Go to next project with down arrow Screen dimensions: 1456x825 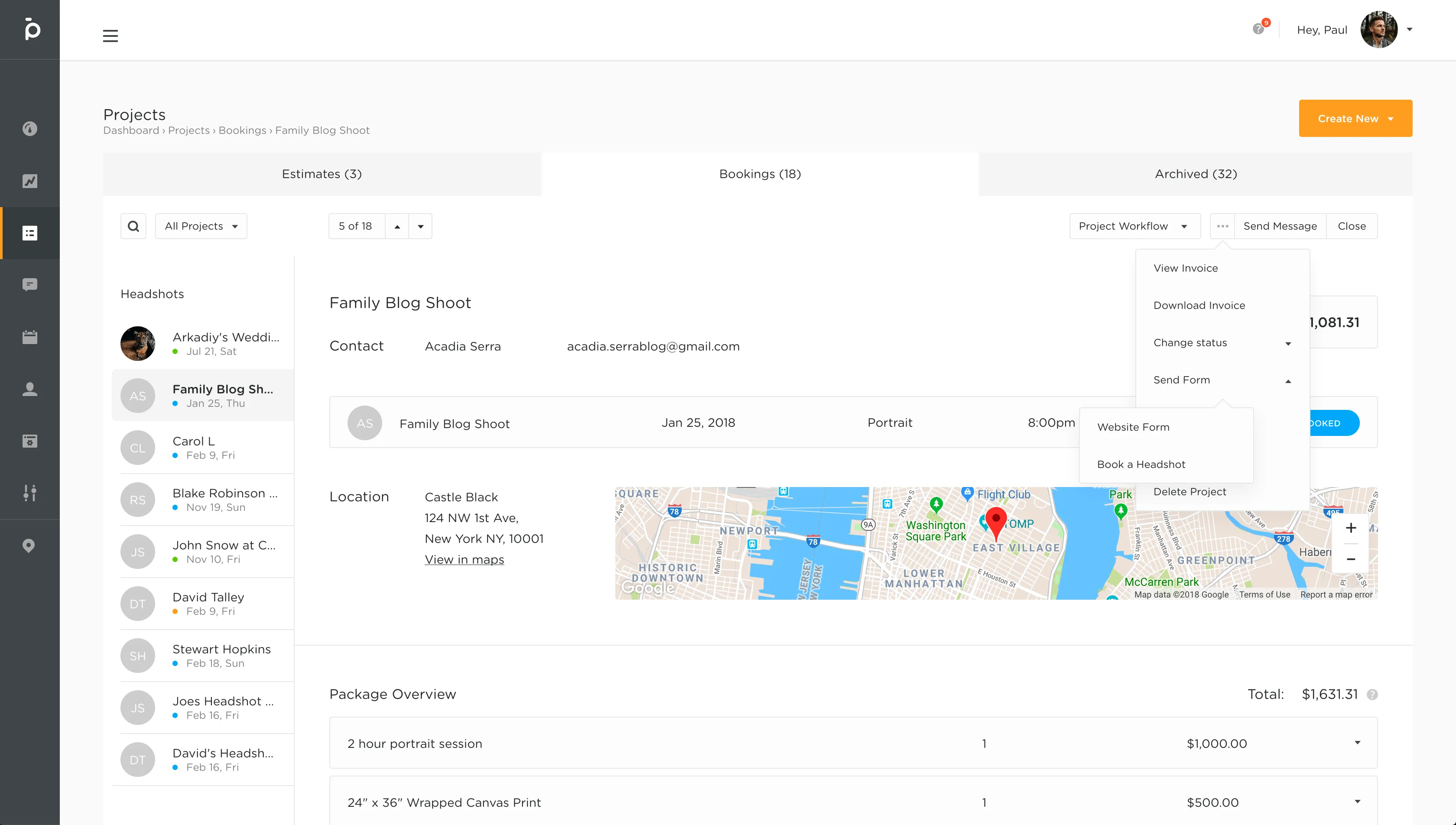[420, 226]
